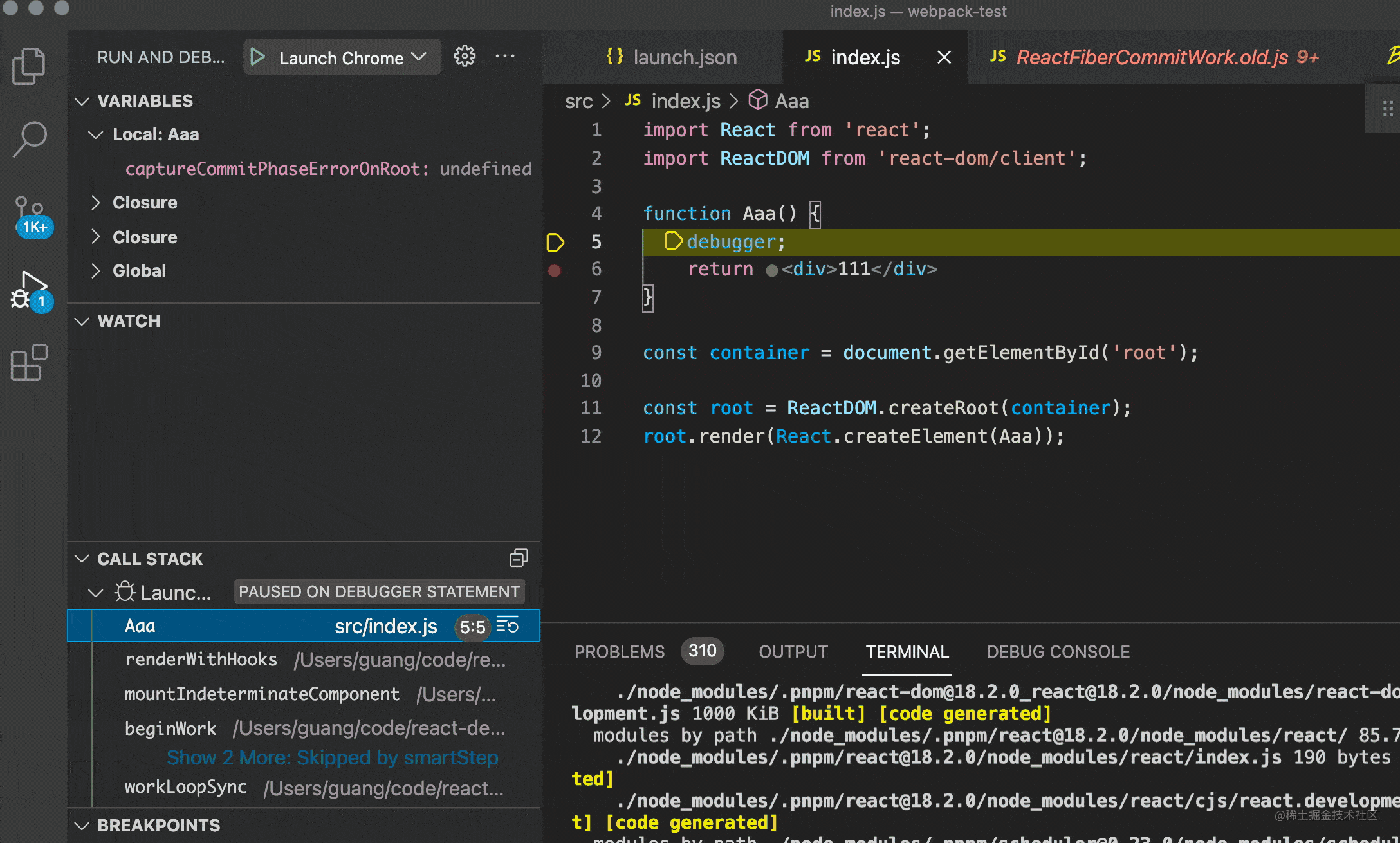Click Restart Frame icon on Aaa frame
The image size is (1400, 843).
508,625
